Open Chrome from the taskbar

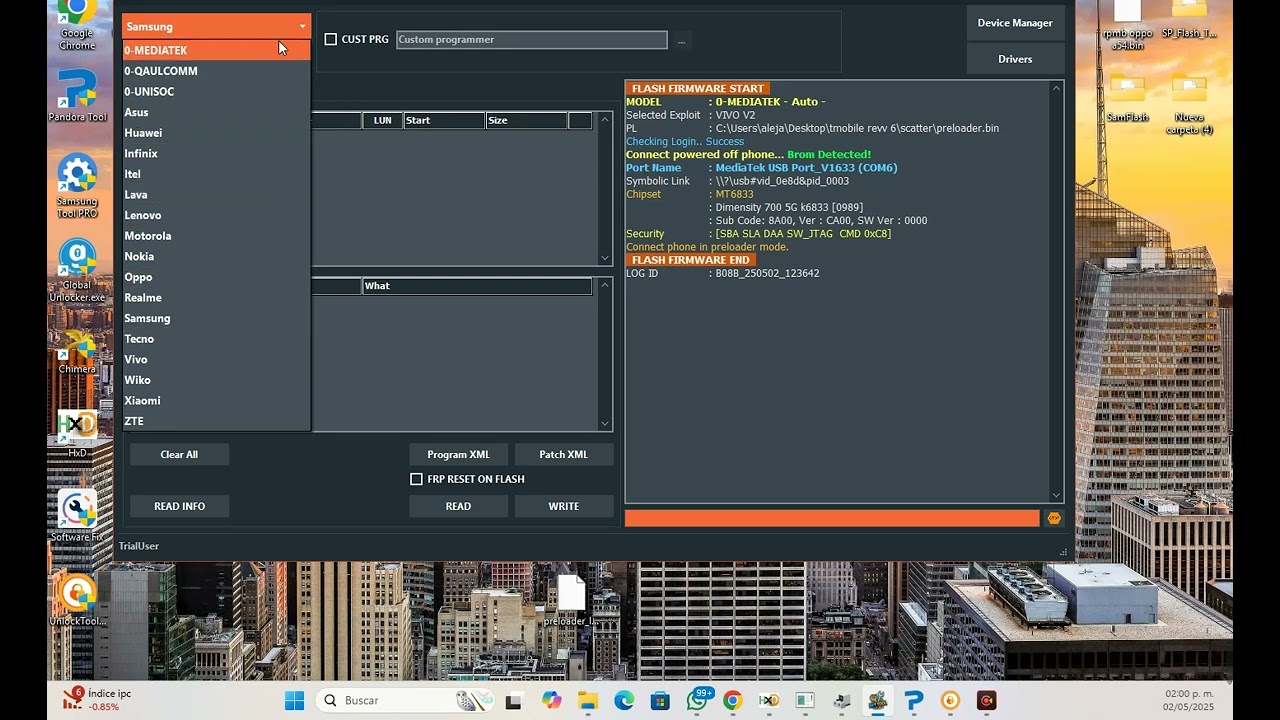click(733, 701)
